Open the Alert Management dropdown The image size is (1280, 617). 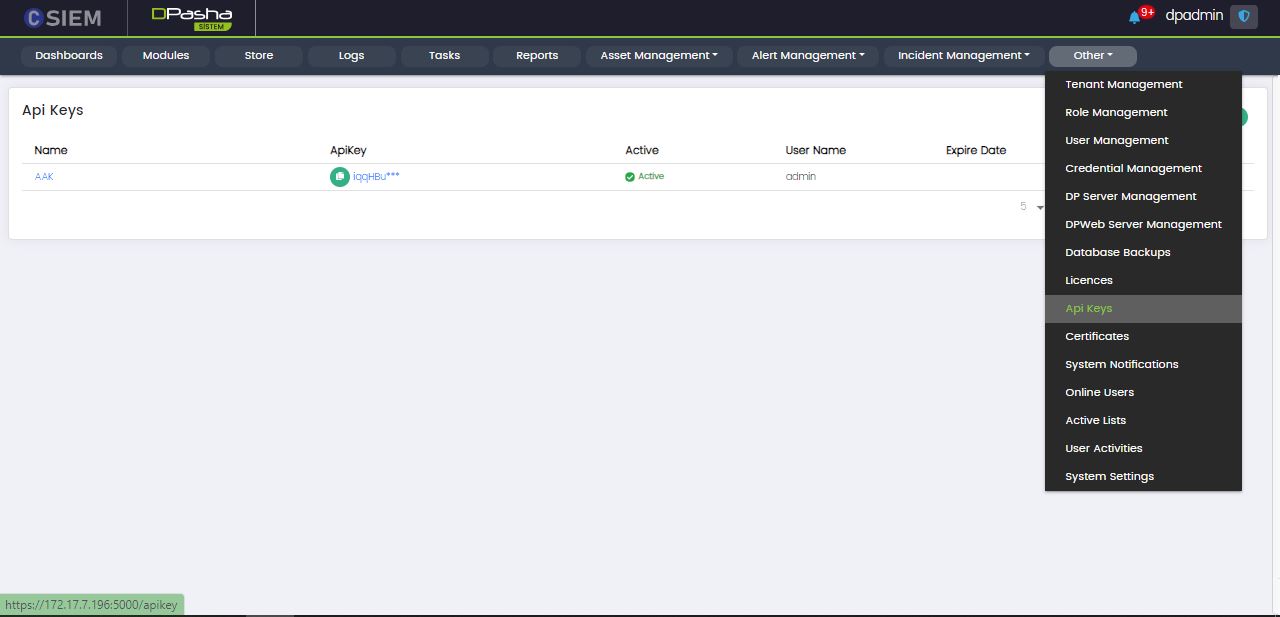click(x=808, y=56)
